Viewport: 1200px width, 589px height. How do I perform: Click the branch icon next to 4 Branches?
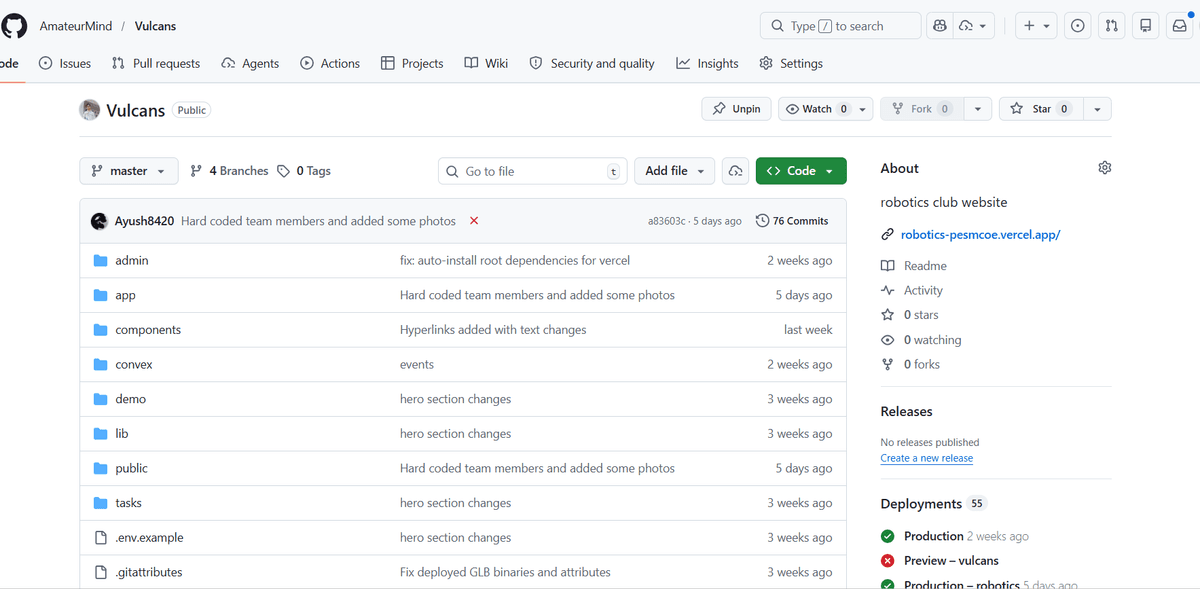(196, 171)
